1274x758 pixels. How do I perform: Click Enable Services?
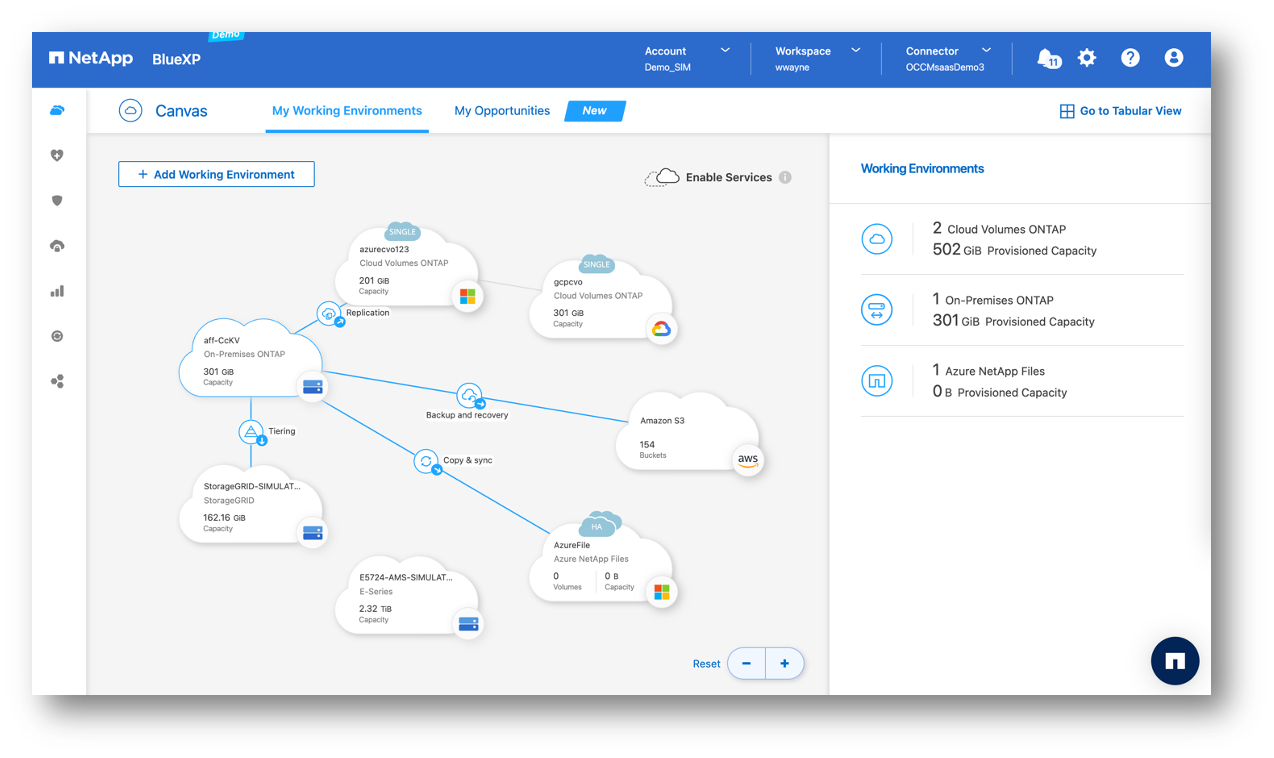[728, 177]
